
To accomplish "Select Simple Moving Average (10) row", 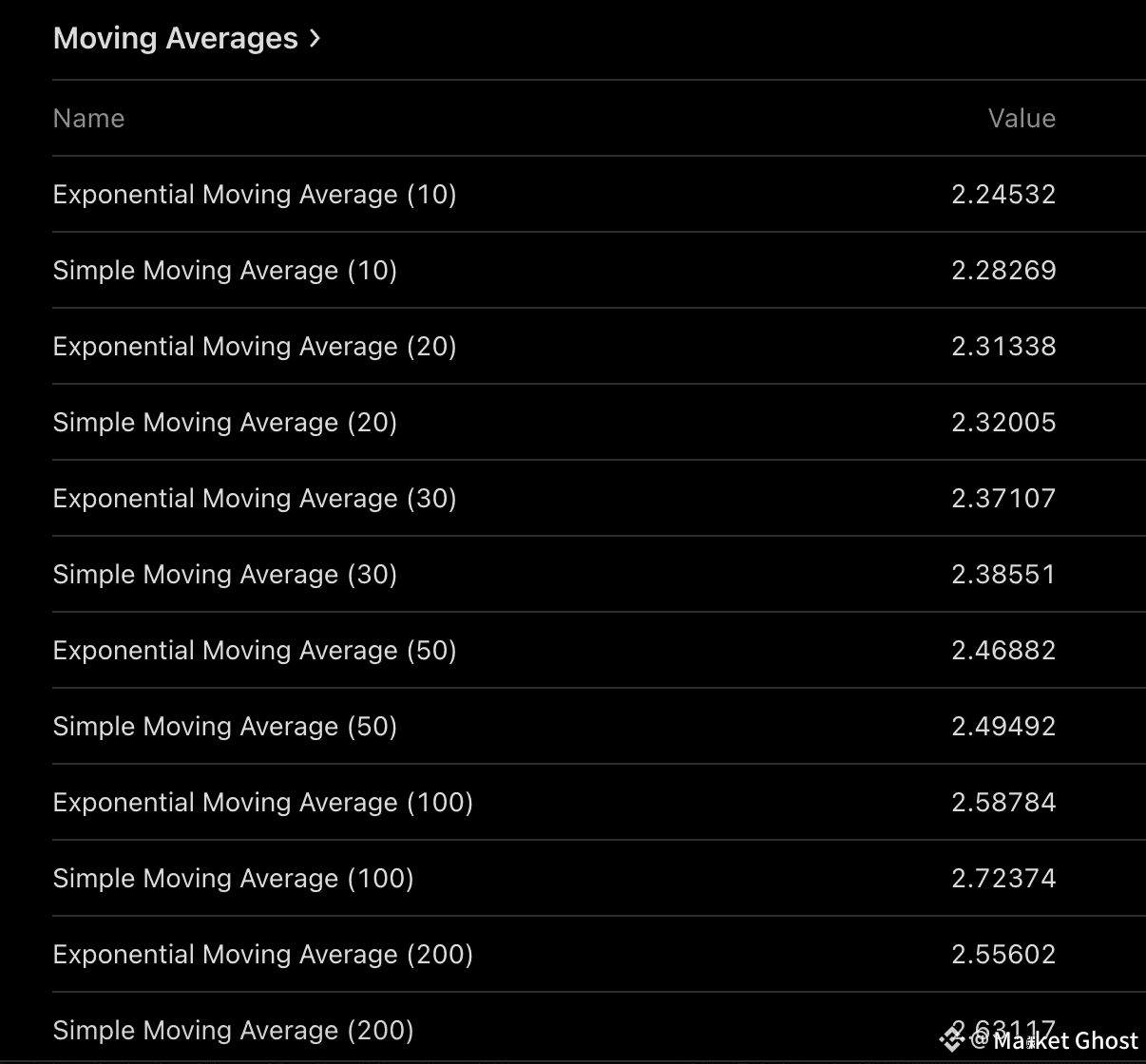I will 599,270.
